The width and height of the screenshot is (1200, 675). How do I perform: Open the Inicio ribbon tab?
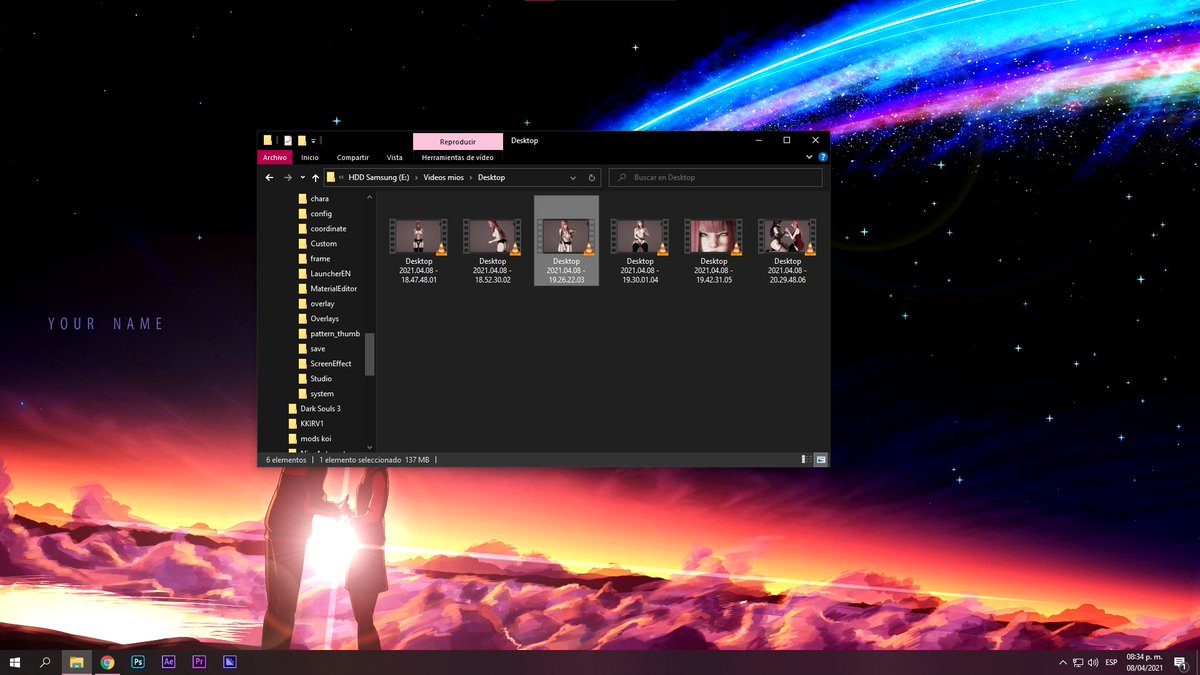(310, 157)
